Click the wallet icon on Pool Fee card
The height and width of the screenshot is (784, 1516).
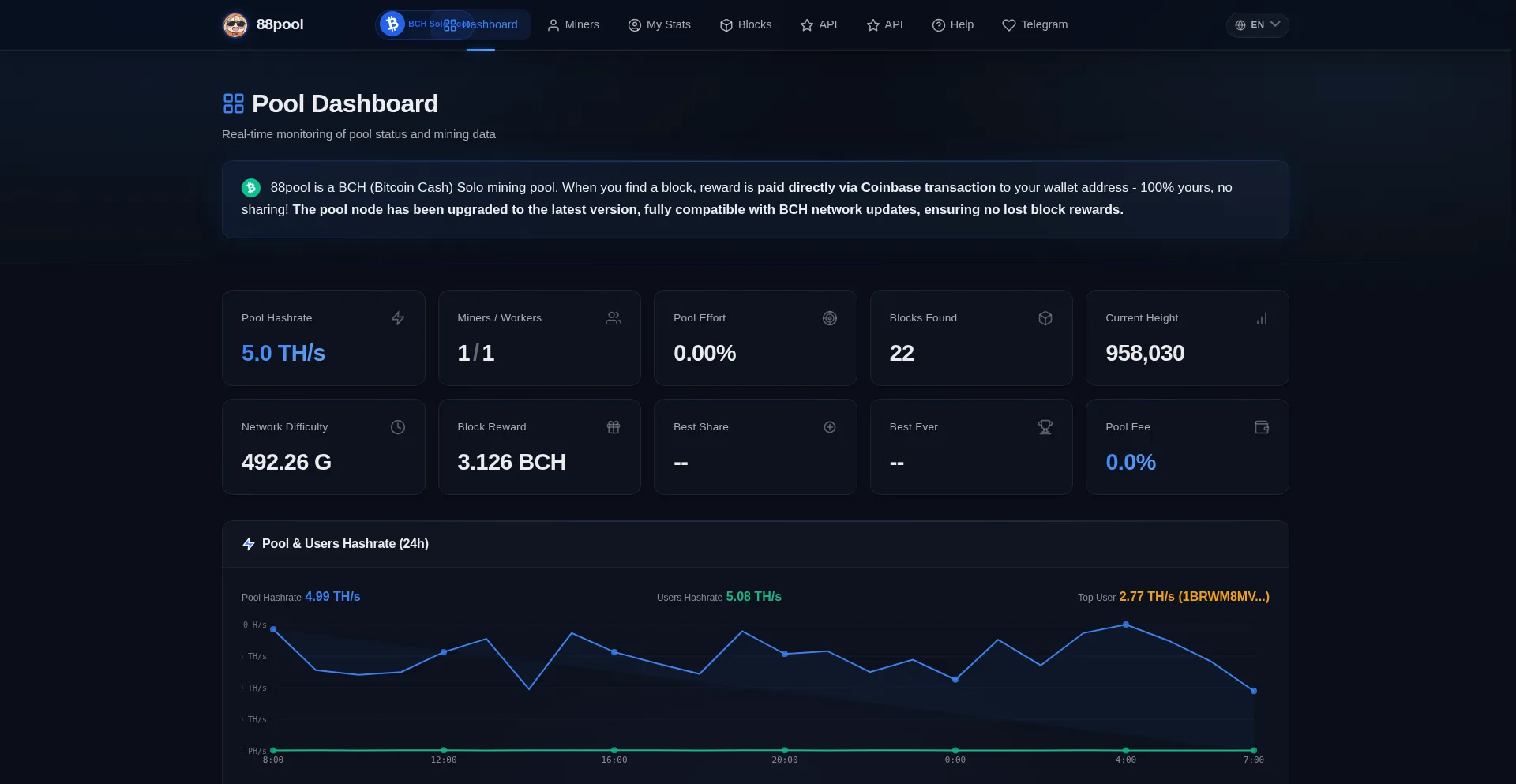1262,427
